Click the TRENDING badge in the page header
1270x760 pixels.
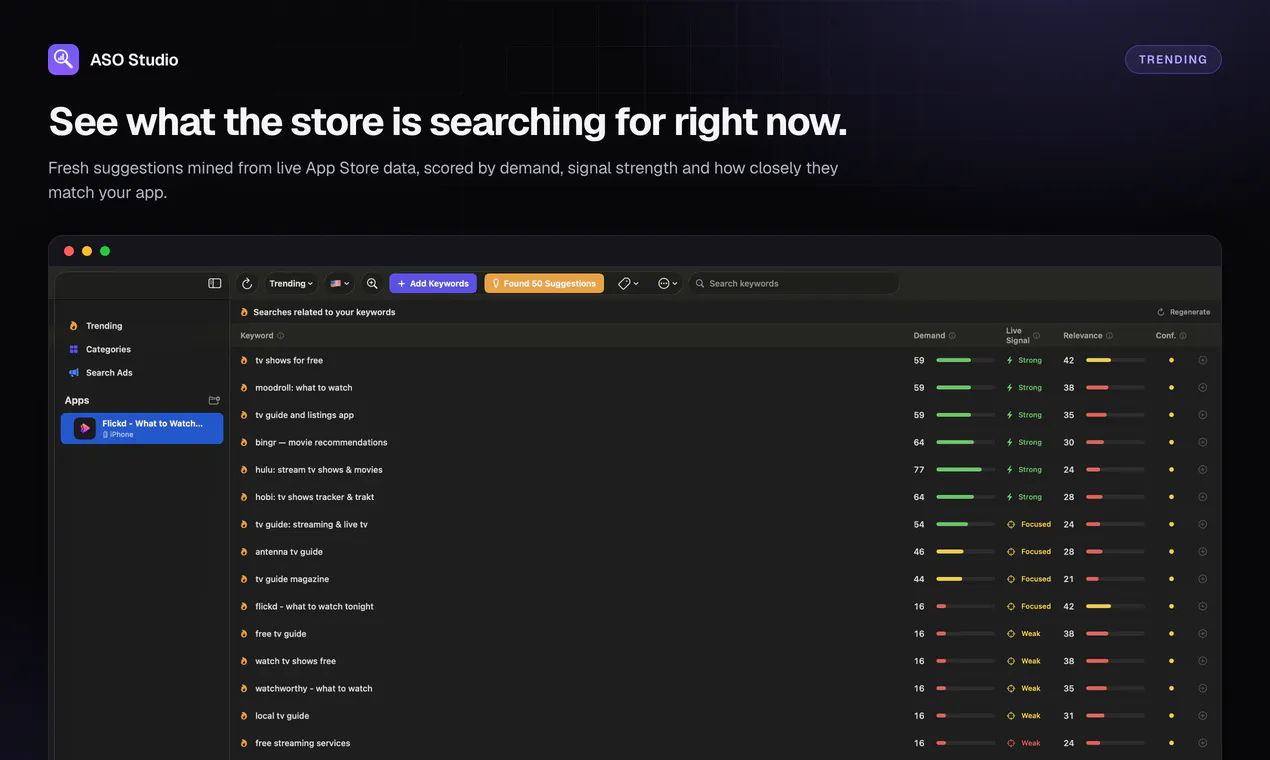pyautogui.click(x=1173, y=59)
